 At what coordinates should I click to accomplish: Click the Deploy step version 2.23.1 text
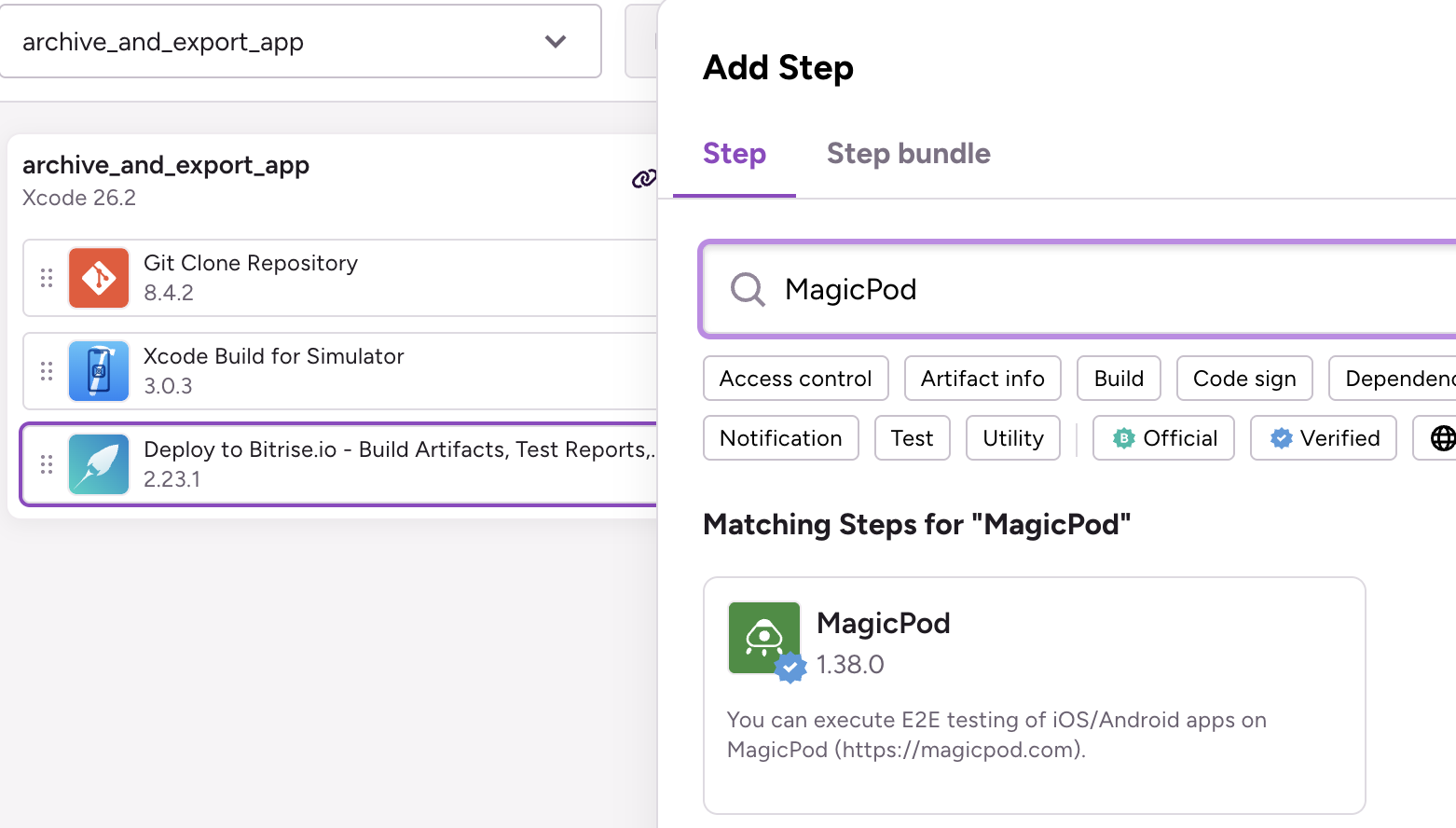click(x=172, y=479)
